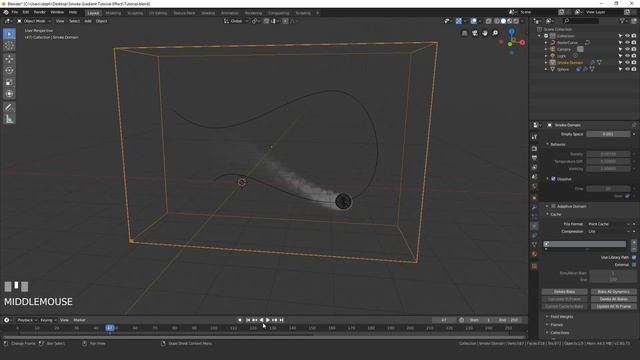Open the File menu
The width and height of the screenshot is (640, 360).
tap(15, 12)
